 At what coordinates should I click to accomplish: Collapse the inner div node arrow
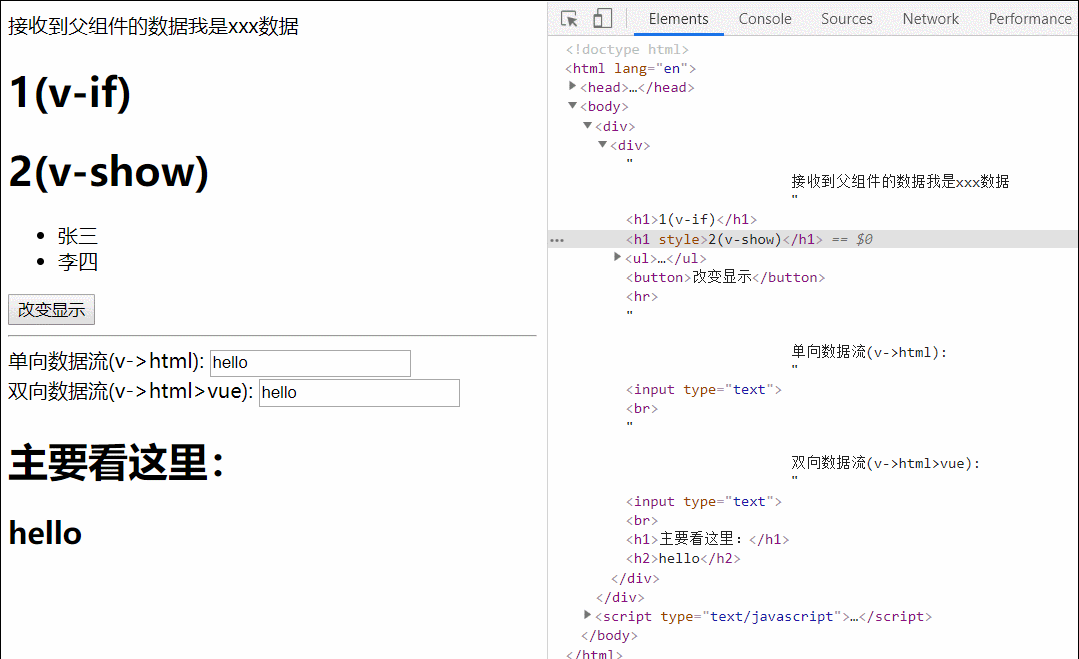point(602,144)
